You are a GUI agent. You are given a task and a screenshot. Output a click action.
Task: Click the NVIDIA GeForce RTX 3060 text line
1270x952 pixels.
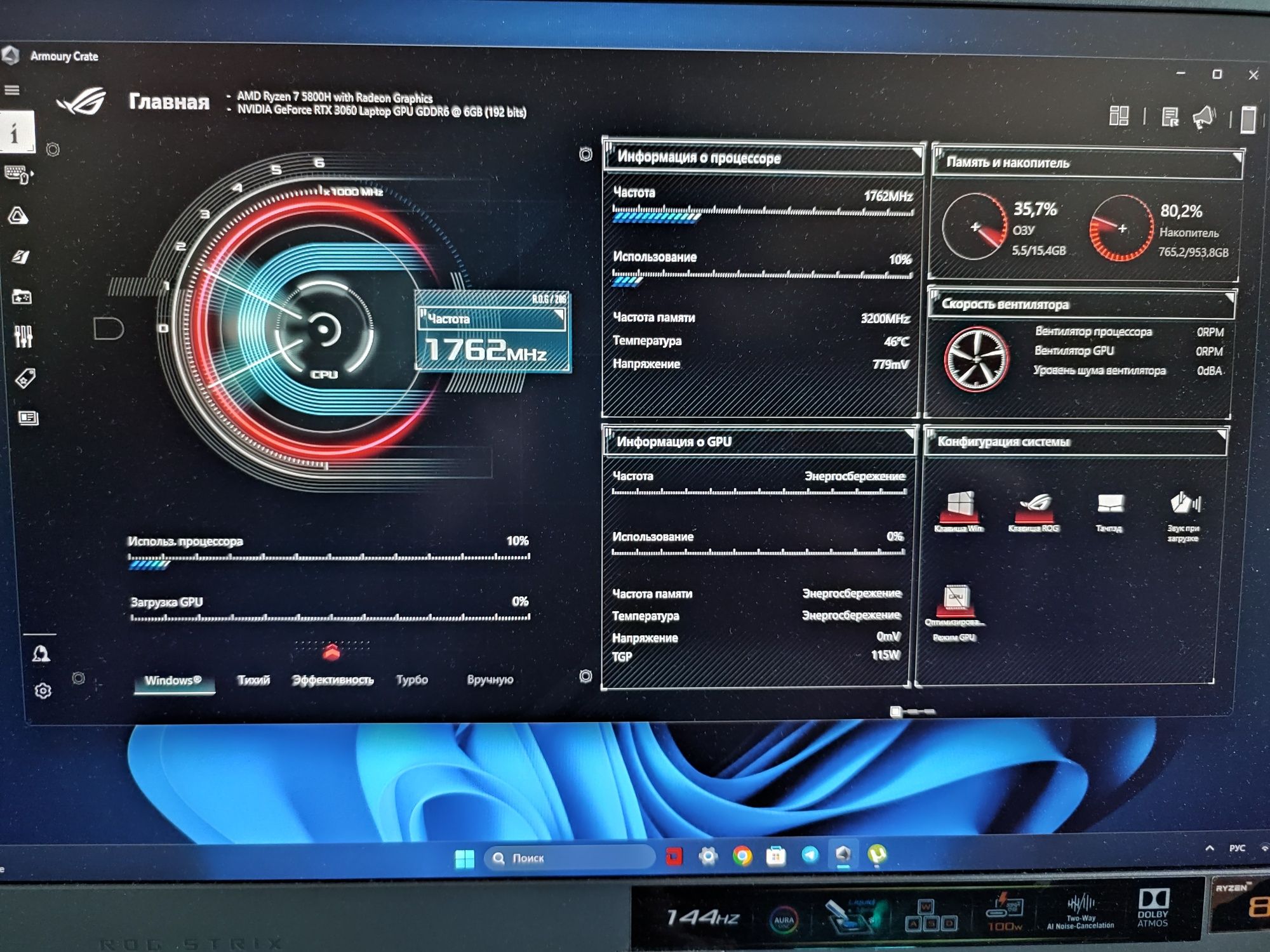382,111
